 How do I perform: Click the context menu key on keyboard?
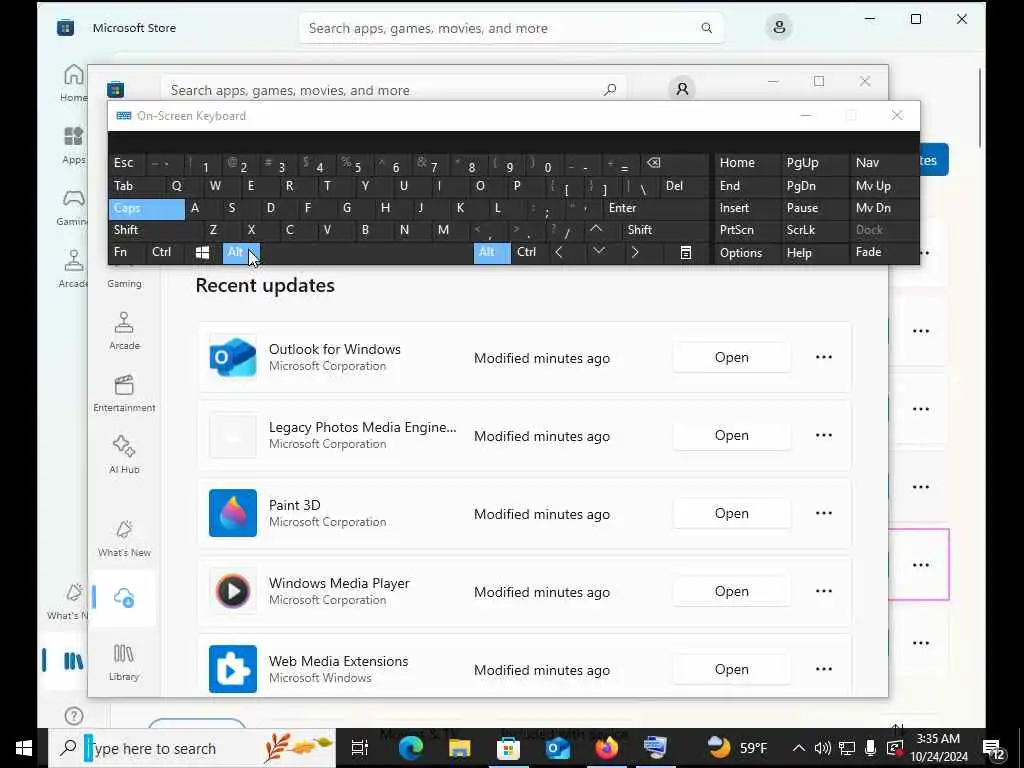click(x=686, y=252)
